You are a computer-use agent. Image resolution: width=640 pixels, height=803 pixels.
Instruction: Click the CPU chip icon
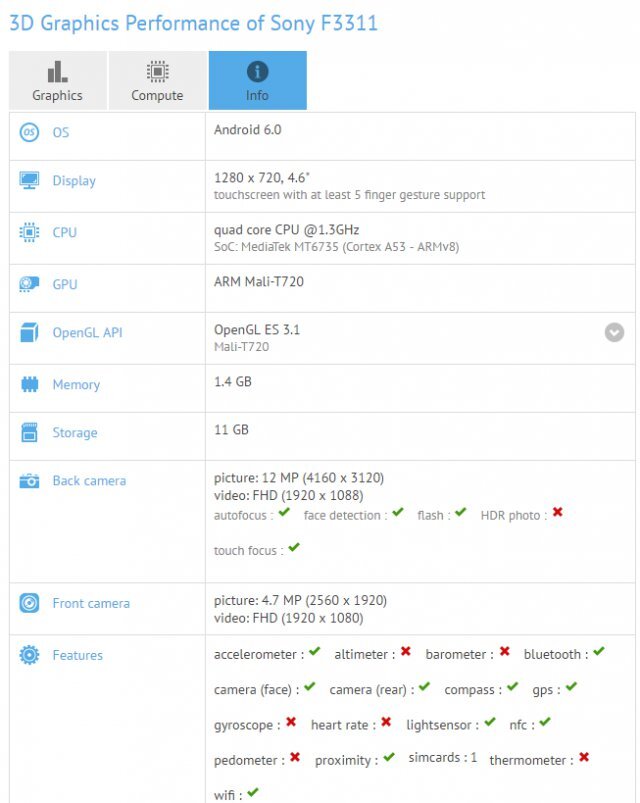pos(30,232)
